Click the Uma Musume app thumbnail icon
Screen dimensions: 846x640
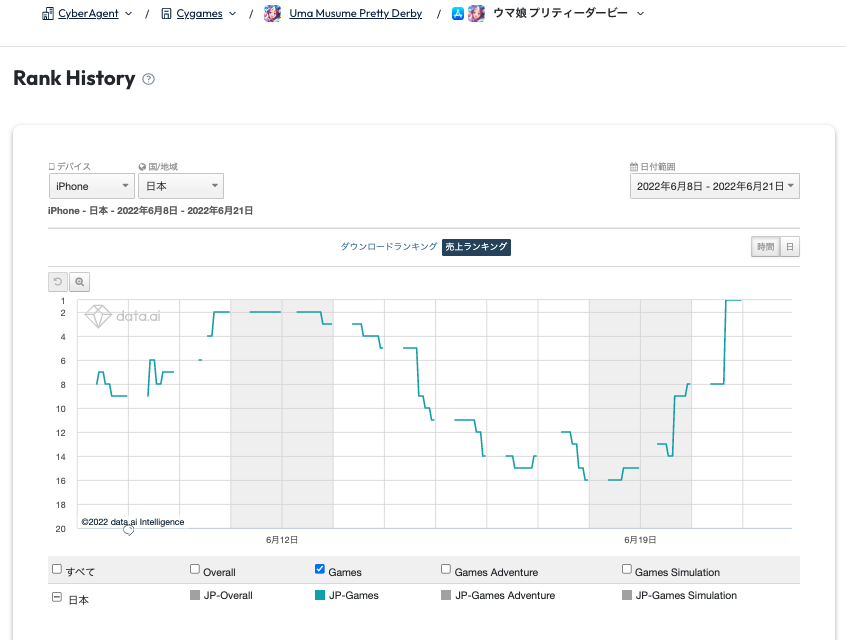coord(272,14)
